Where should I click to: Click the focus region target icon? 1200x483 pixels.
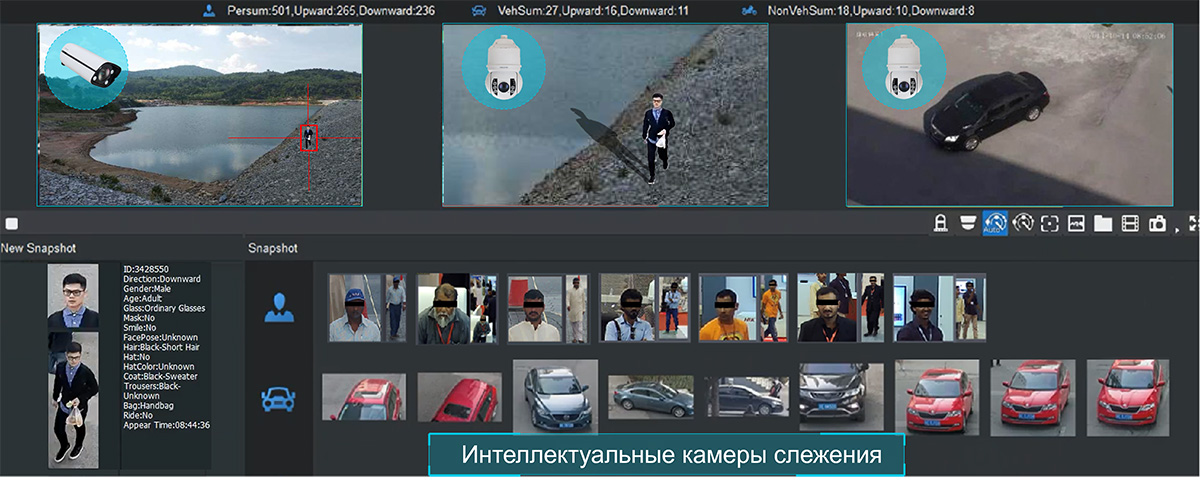[1049, 223]
